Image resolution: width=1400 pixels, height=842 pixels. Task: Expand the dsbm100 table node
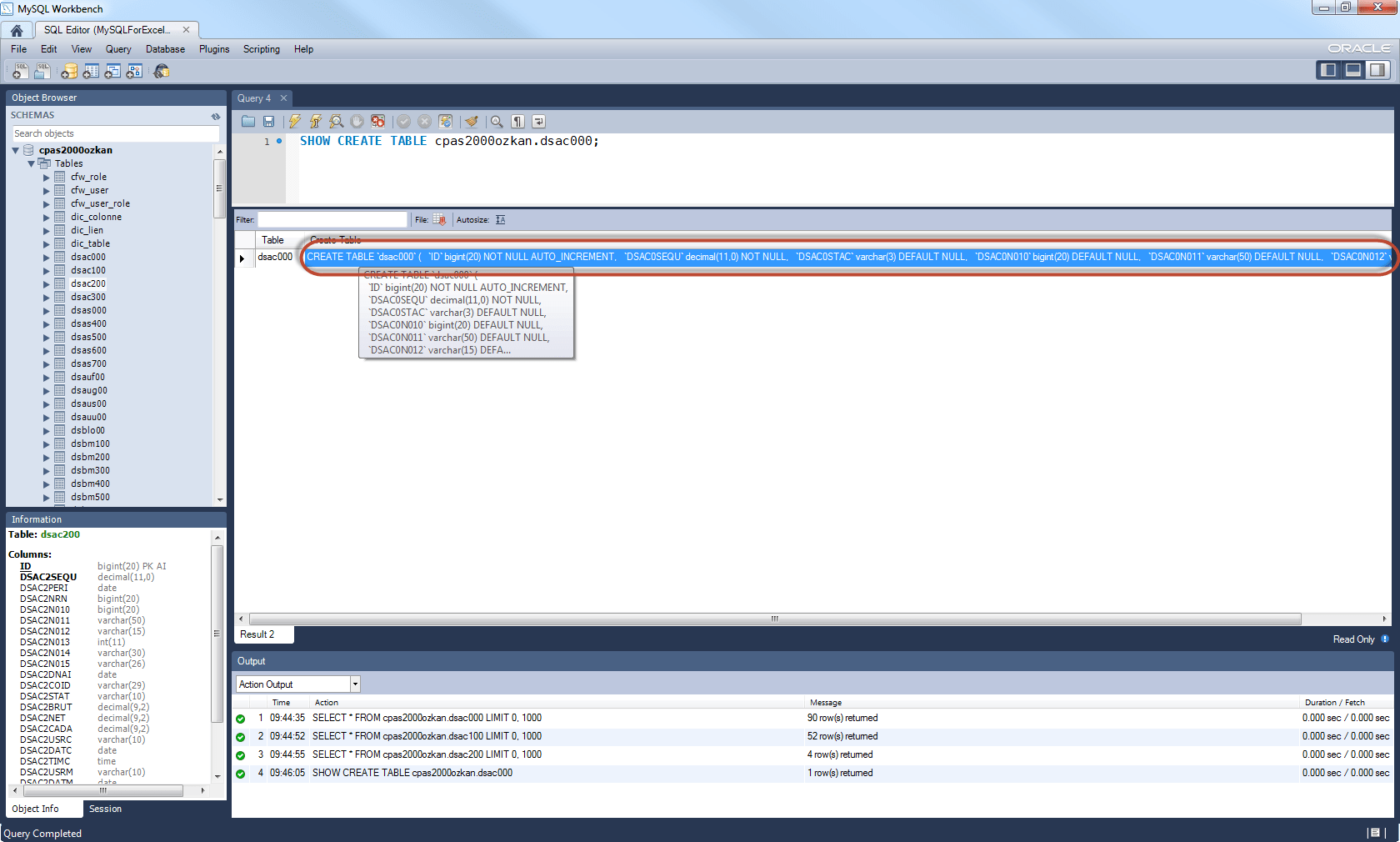[x=47, y=444]
